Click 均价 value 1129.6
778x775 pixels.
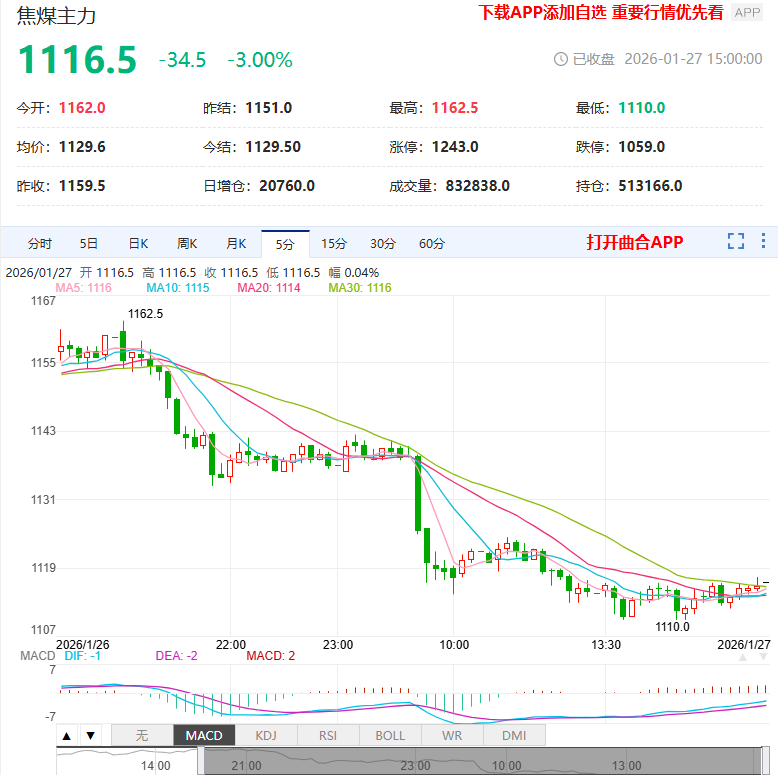click(82, 147)
